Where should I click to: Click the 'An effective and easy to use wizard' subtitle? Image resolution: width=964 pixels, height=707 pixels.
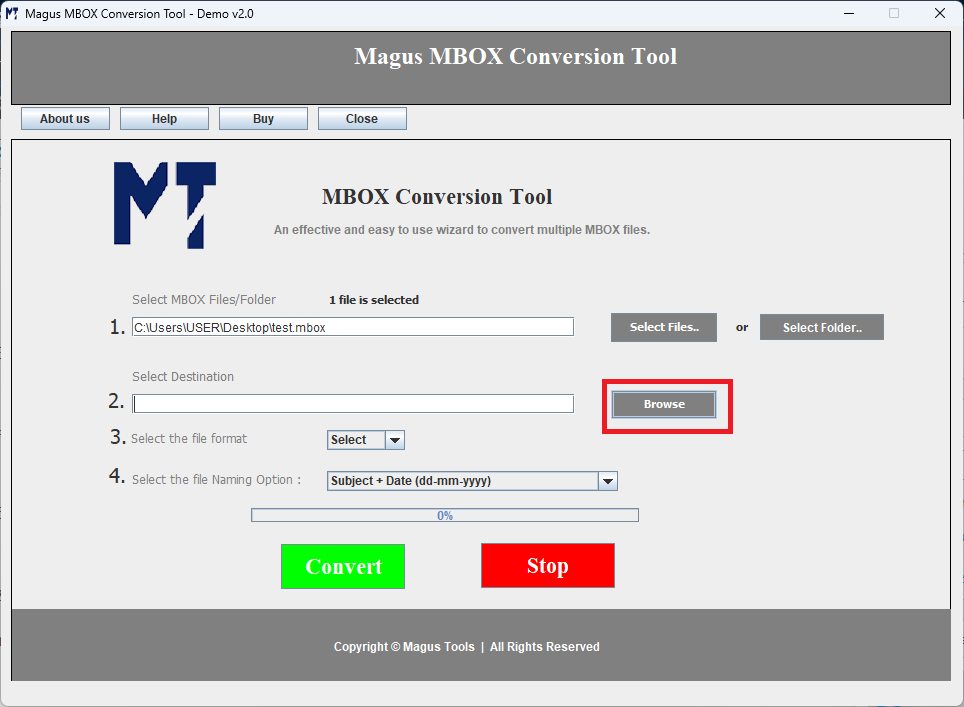462,230
